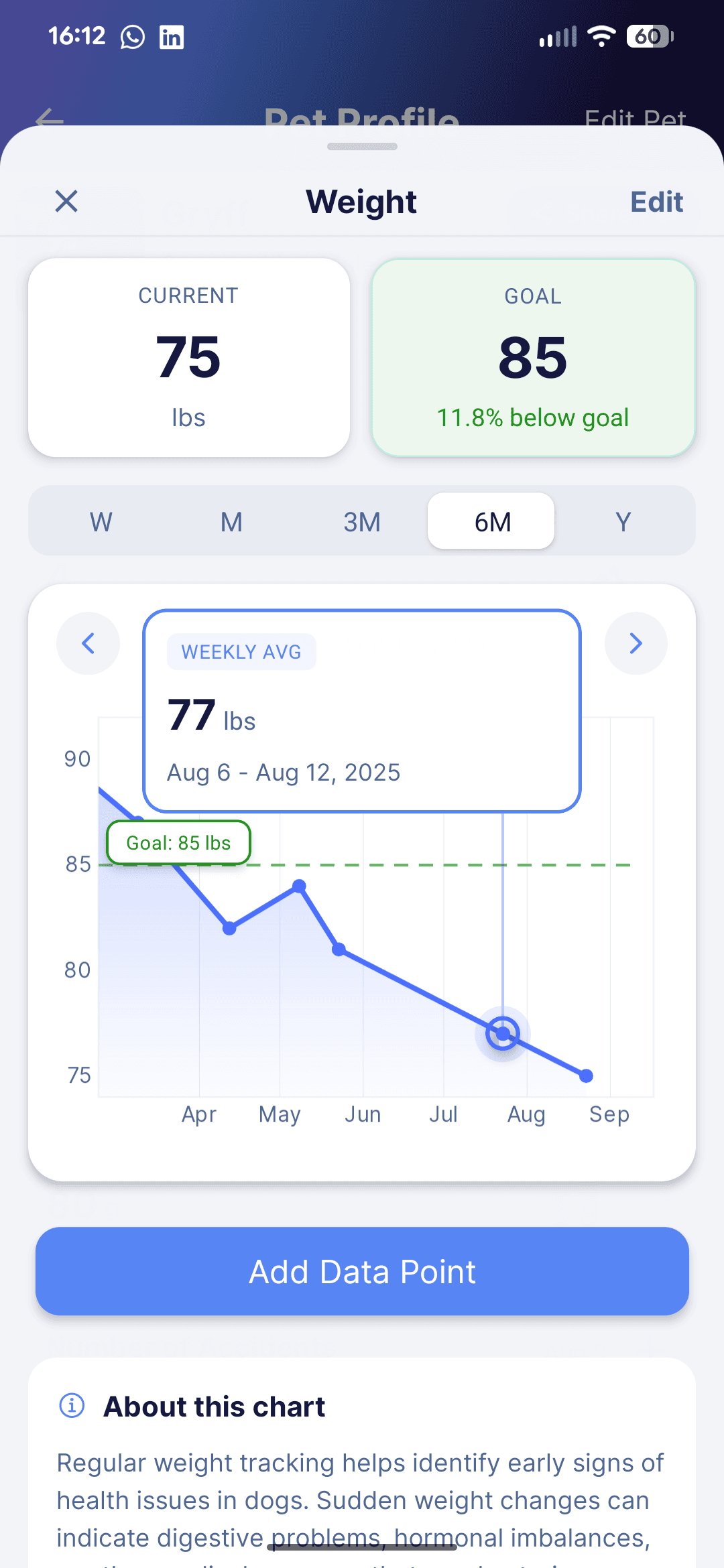Select the 6M time range
Screen dimensions: 724x1568
[491, 521]
